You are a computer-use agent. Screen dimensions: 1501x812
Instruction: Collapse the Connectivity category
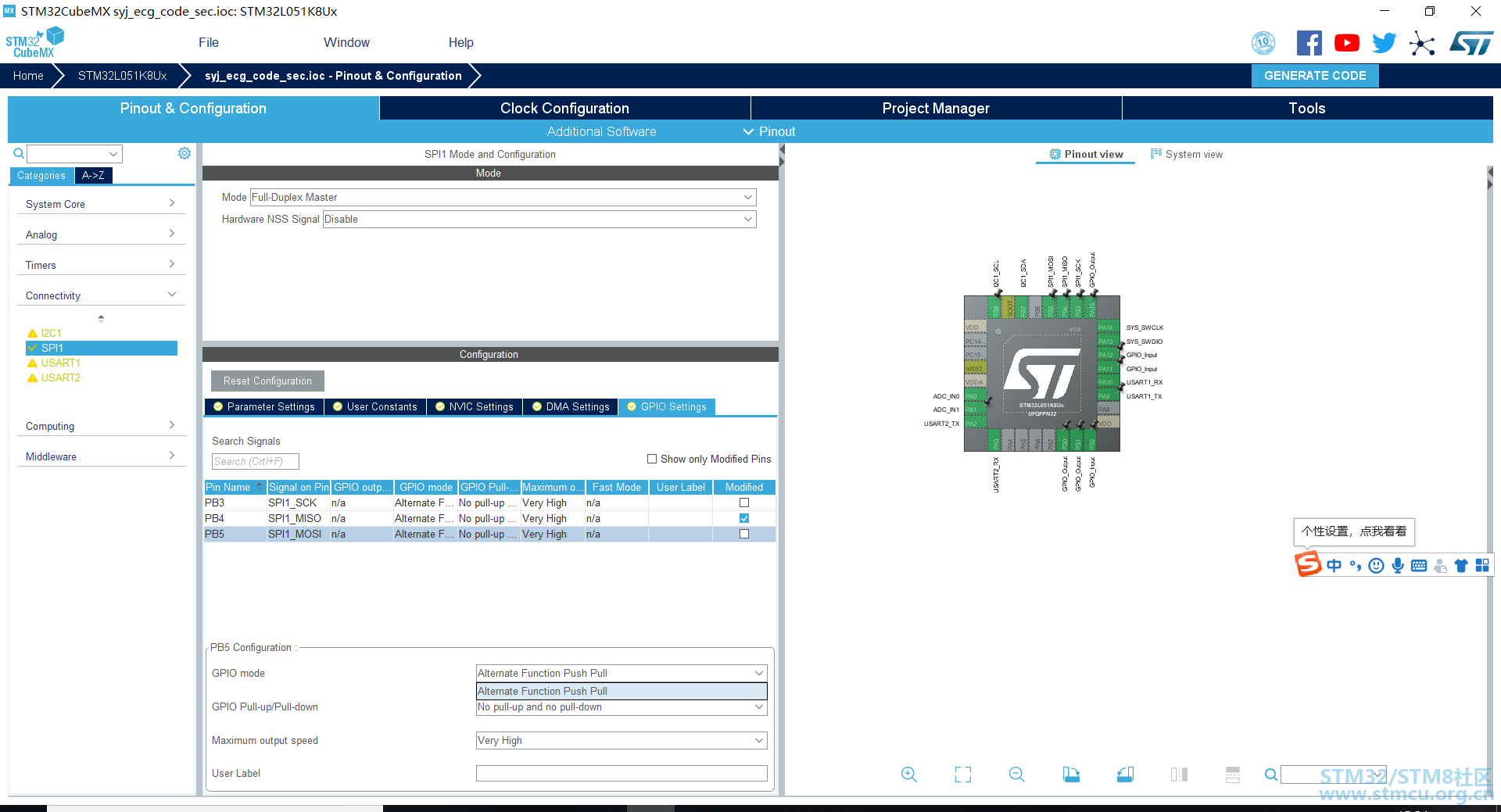tap(101, 295)
